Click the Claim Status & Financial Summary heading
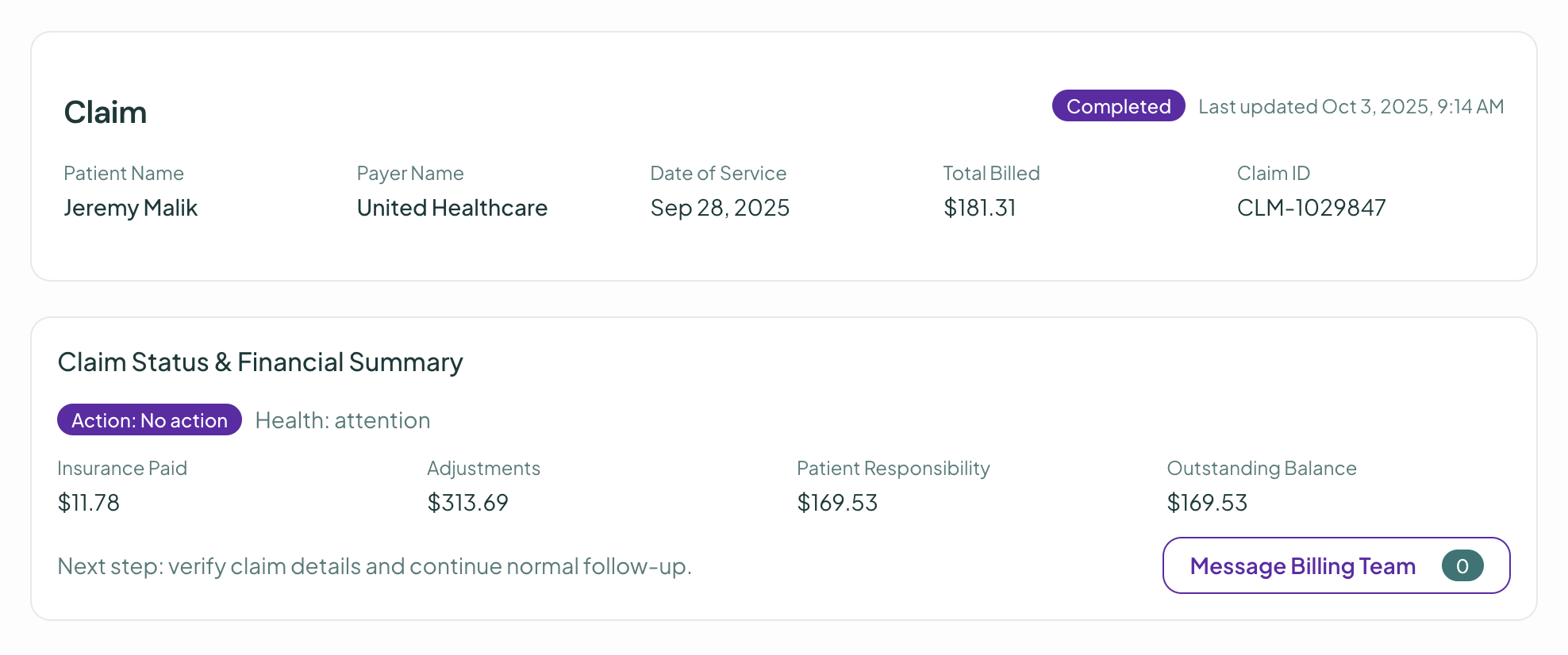The height and width of the screenshot is (655, 1568). (259, 362)
